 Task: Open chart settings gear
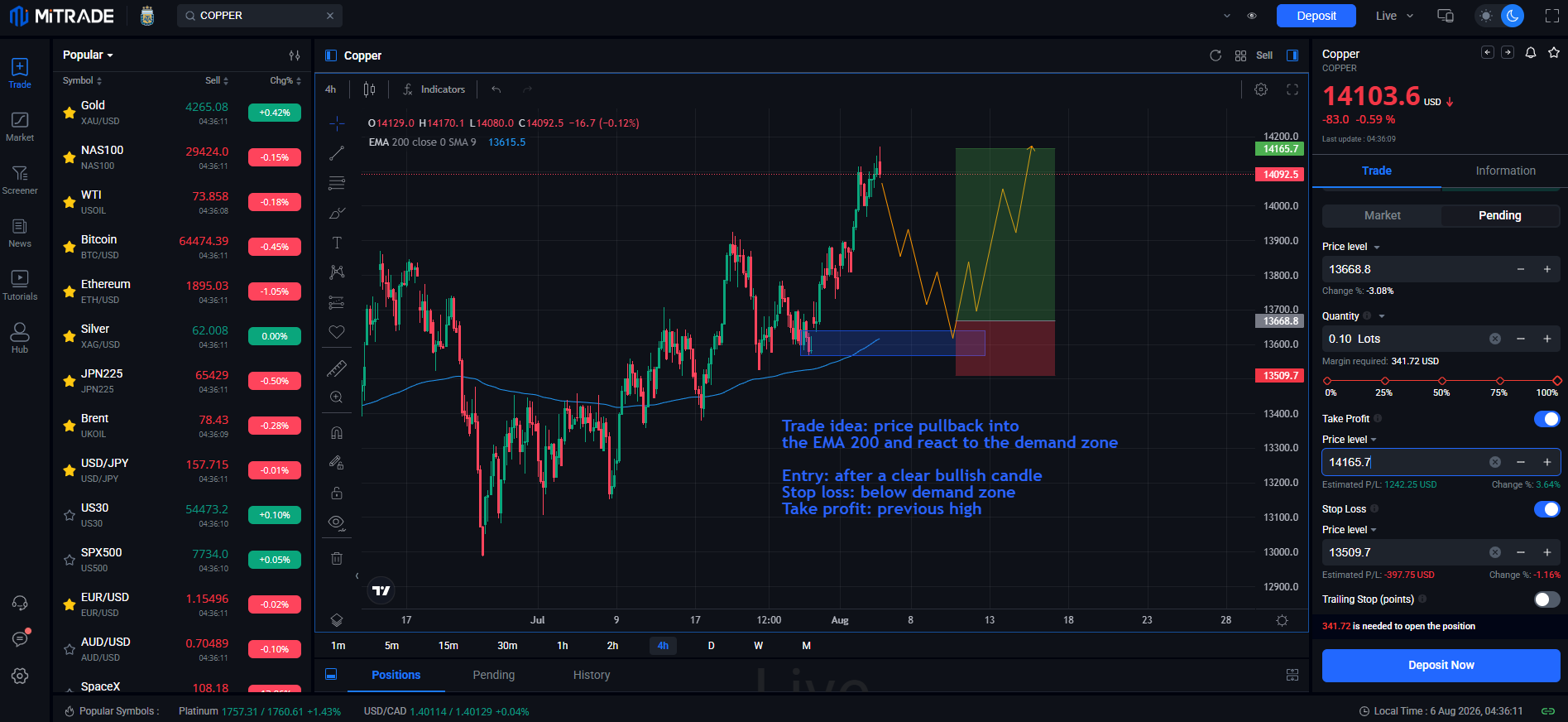(1261, 89)
